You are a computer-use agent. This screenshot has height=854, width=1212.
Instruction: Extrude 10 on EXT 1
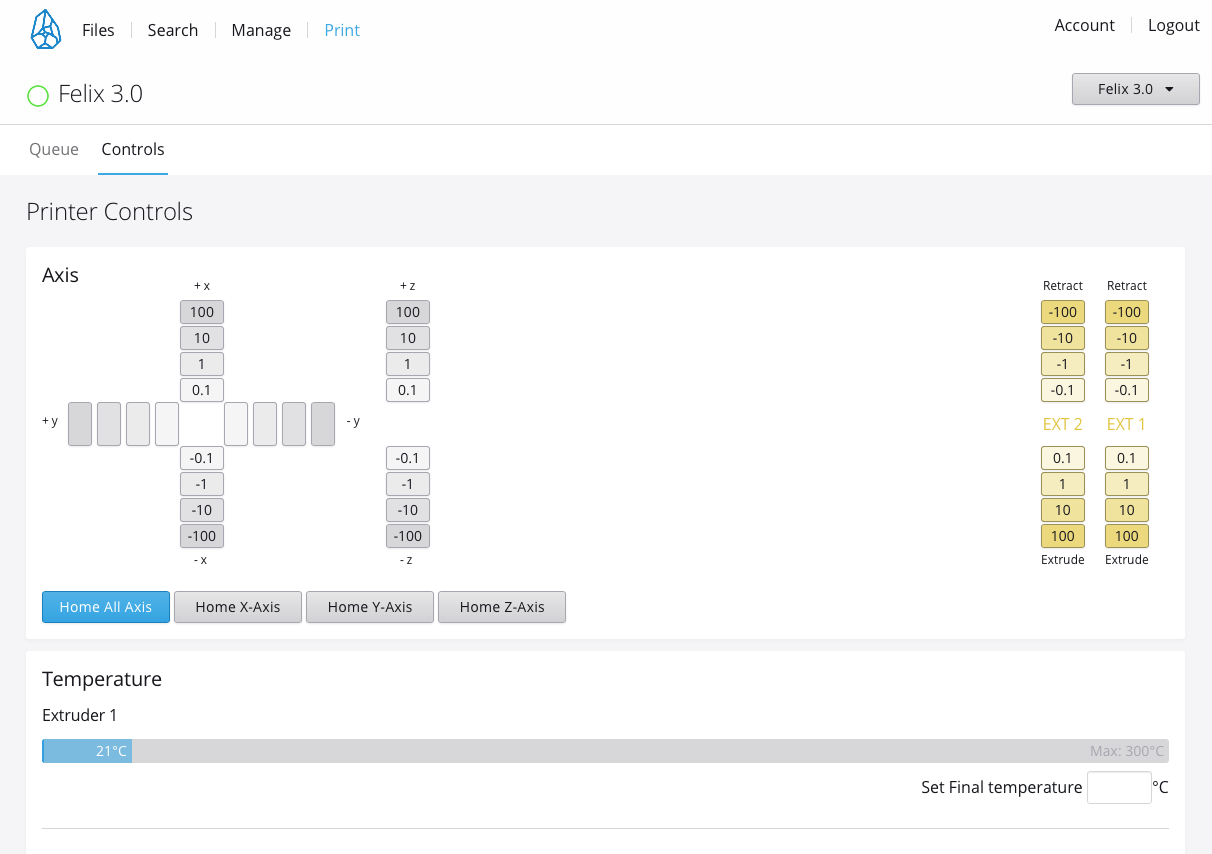click(x=1126, y=510)
